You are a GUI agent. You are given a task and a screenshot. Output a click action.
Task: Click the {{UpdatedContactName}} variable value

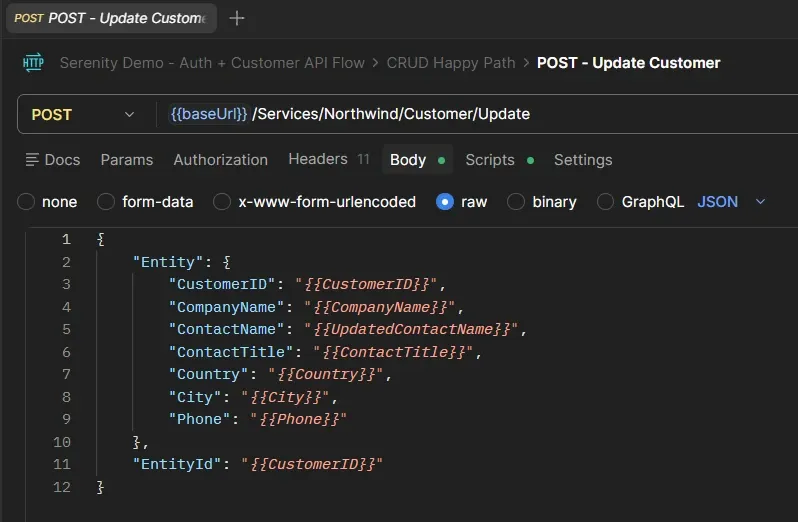412,329
